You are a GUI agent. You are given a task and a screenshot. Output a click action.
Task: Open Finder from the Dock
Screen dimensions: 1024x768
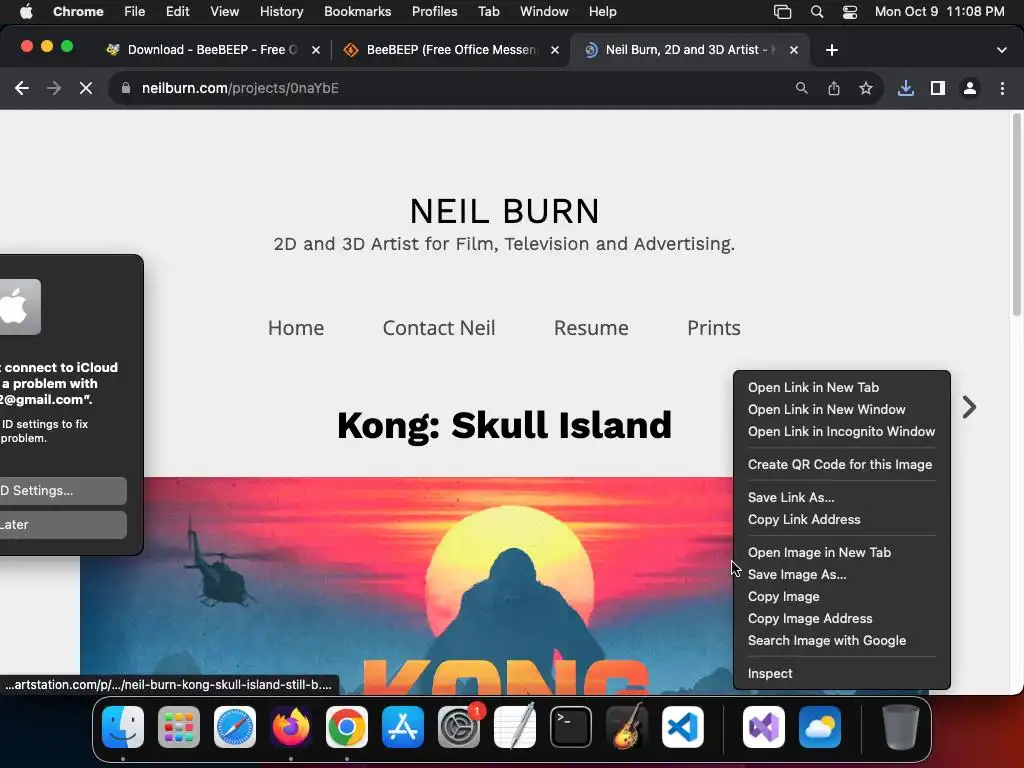coord(123,727)
